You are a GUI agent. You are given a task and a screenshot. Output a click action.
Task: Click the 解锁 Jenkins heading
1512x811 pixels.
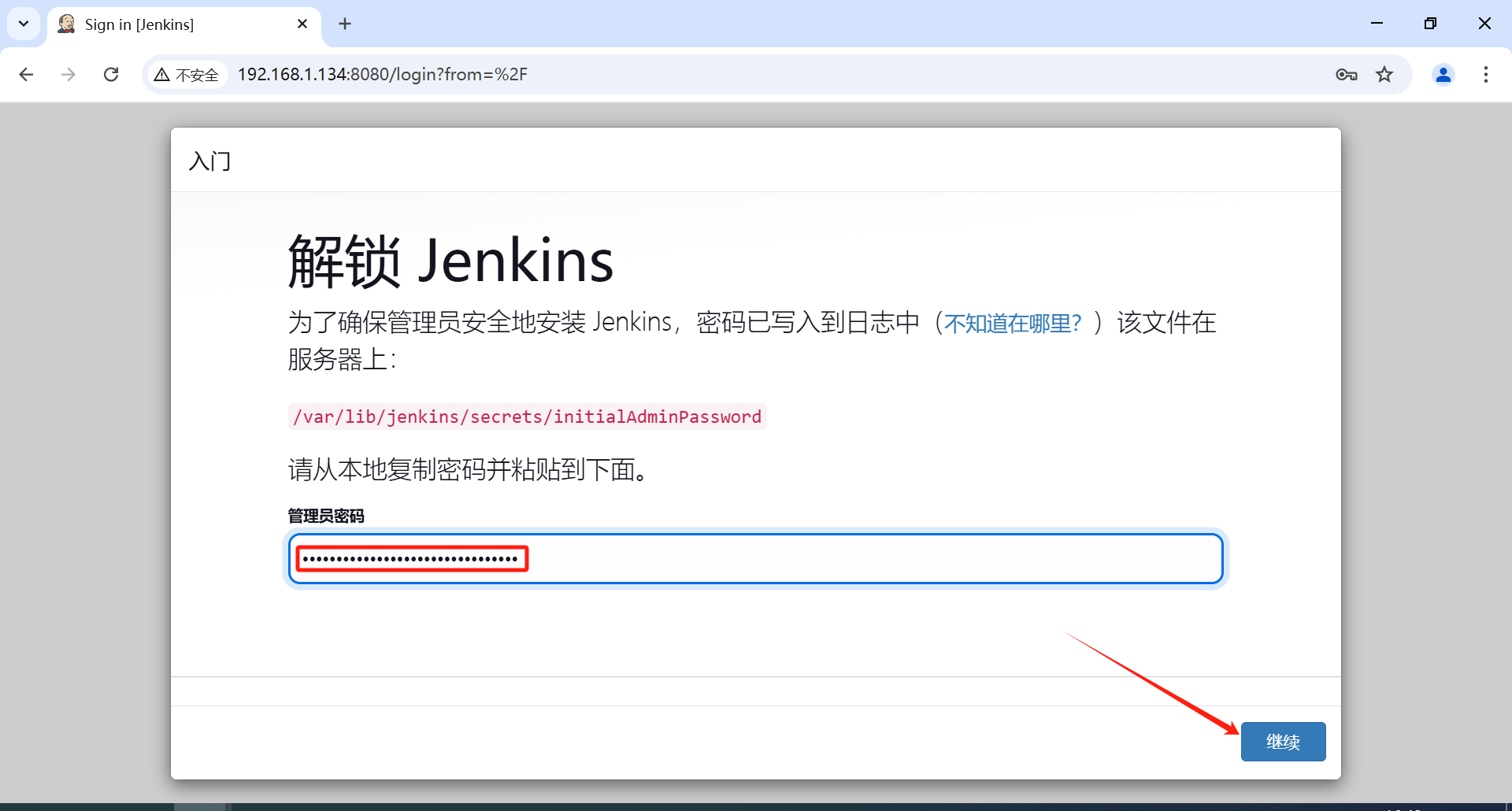(x=450, y=261)
